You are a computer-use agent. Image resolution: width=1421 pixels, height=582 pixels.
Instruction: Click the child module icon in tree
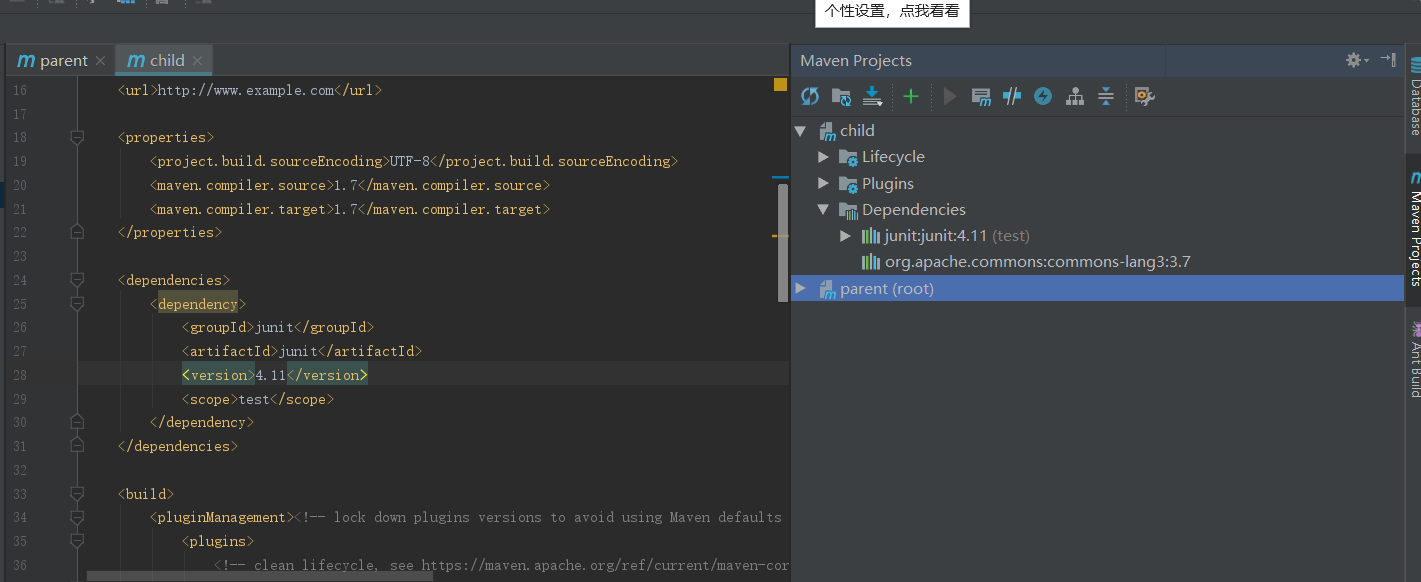pos(828,131)
